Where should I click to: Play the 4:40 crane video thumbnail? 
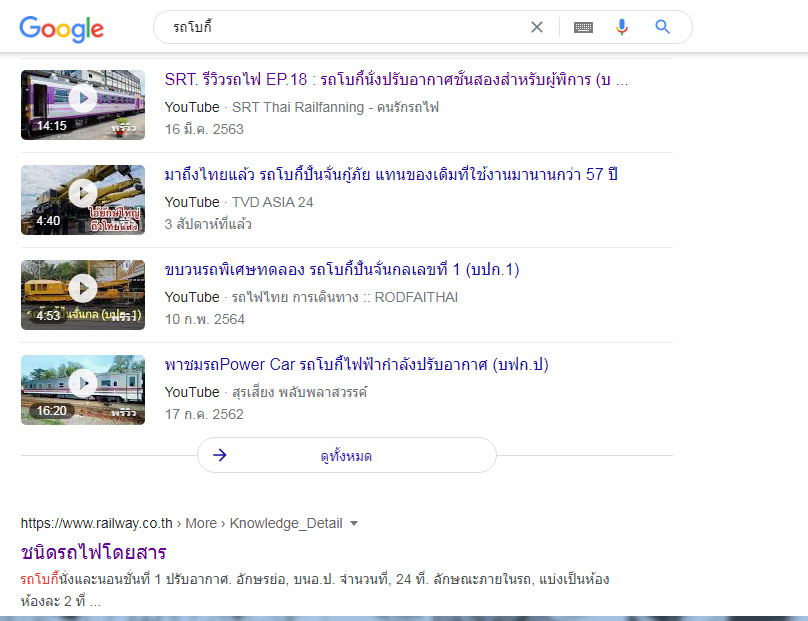pyautogui.click(x=83, y=200)
